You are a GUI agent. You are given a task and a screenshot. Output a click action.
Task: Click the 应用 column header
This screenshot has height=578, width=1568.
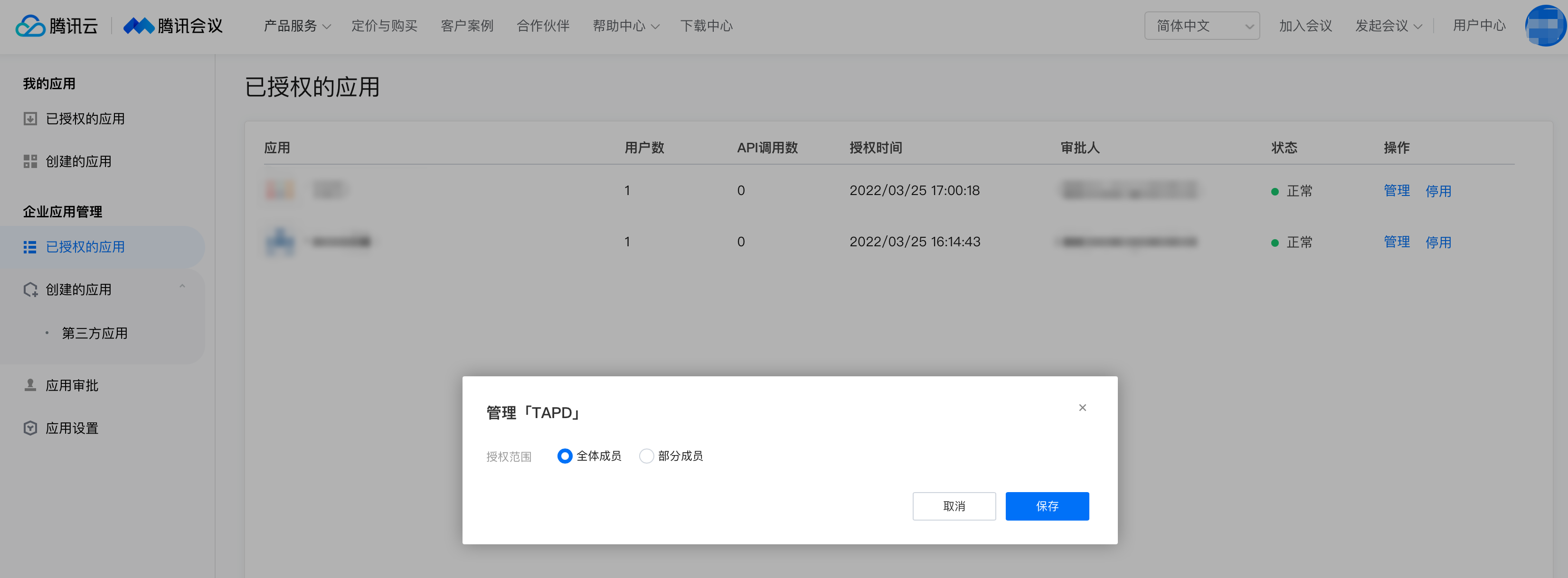pos(277,148)
